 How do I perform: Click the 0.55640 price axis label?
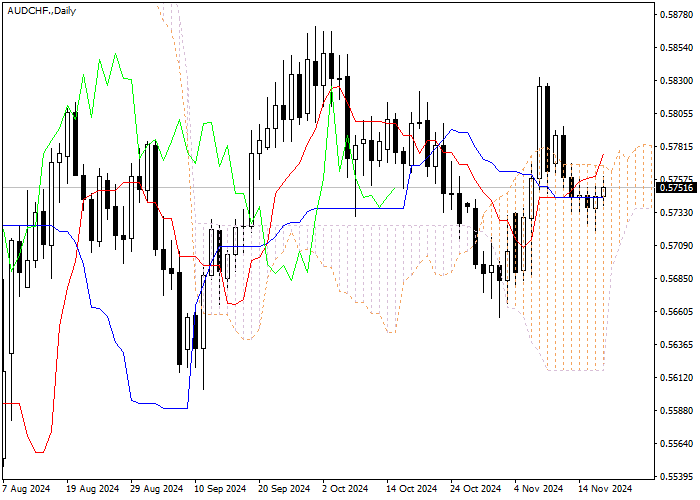(x=677, y=444)
